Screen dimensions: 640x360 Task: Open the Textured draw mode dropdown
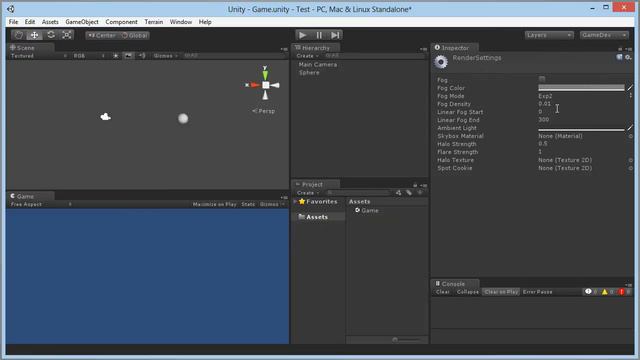point(38,56)
